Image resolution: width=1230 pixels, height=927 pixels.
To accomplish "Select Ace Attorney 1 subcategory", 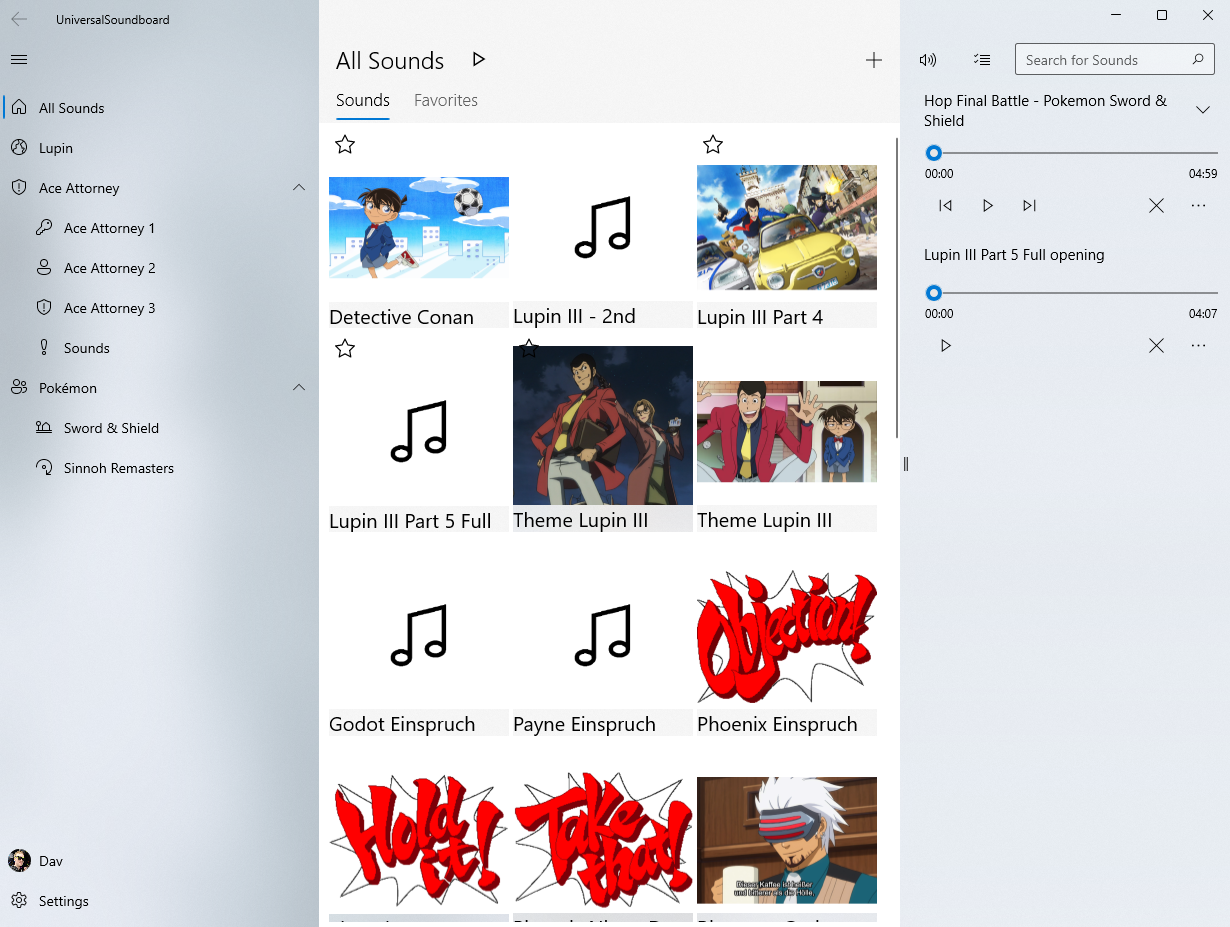I will 160,228.
